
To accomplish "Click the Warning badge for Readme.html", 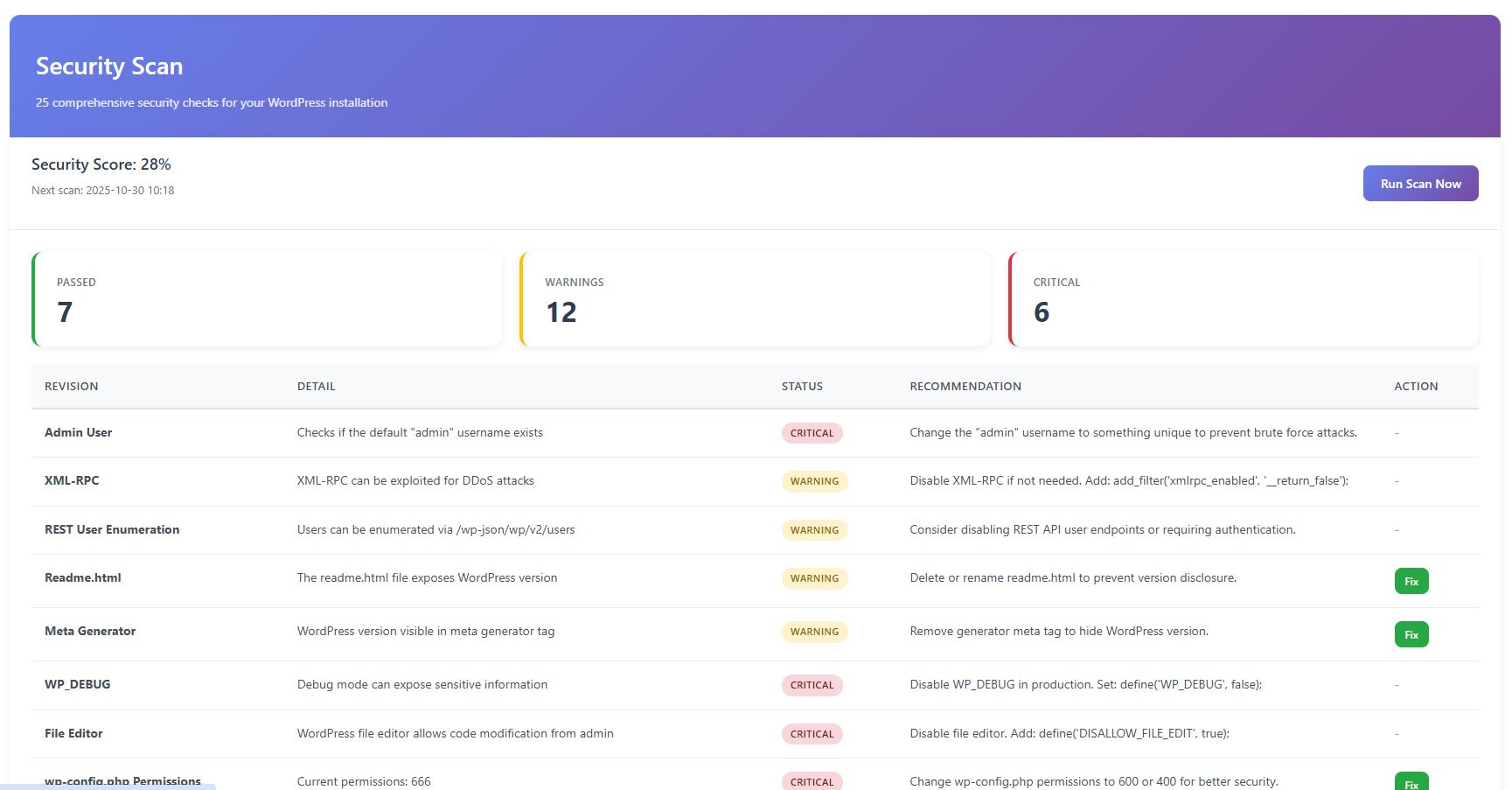I will coord(814,578).
